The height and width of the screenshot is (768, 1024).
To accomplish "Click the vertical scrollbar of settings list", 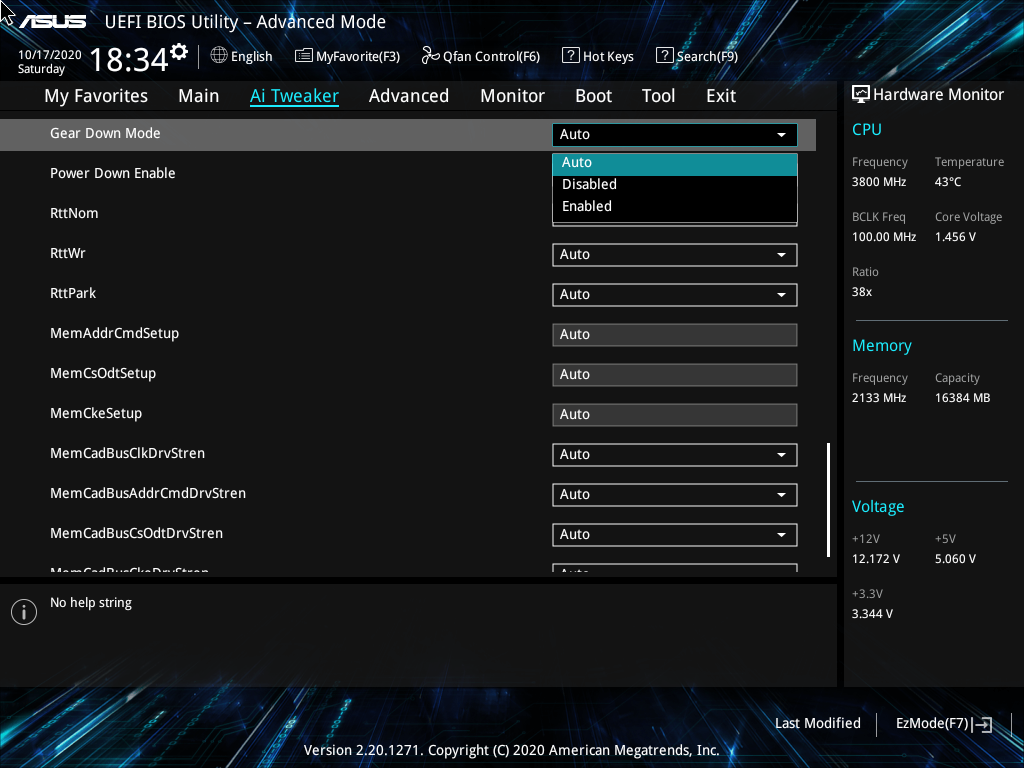I will coord(828,500).
